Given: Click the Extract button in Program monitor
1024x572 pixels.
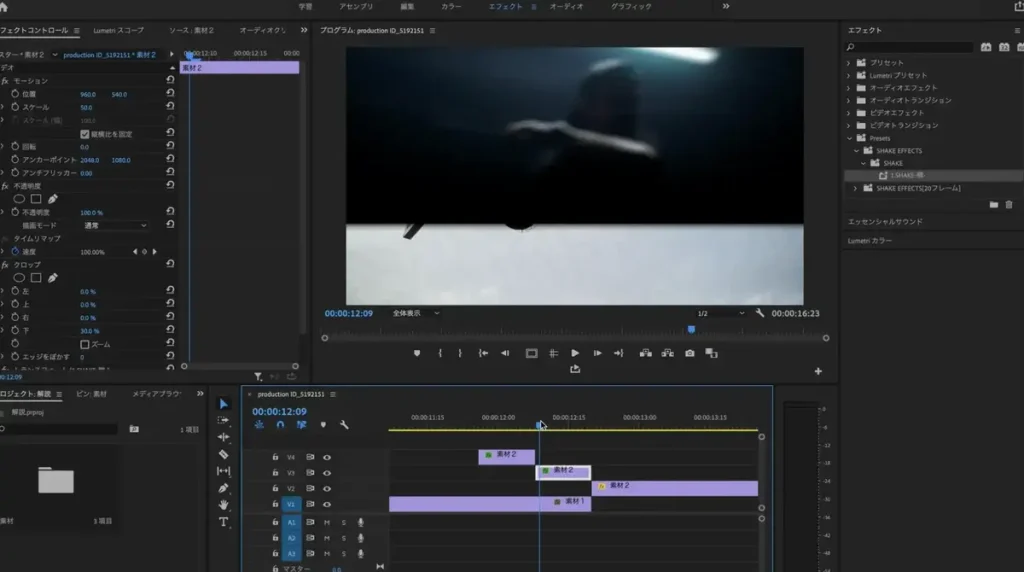Looking at the screenshot, I should [x=667, y=353].
